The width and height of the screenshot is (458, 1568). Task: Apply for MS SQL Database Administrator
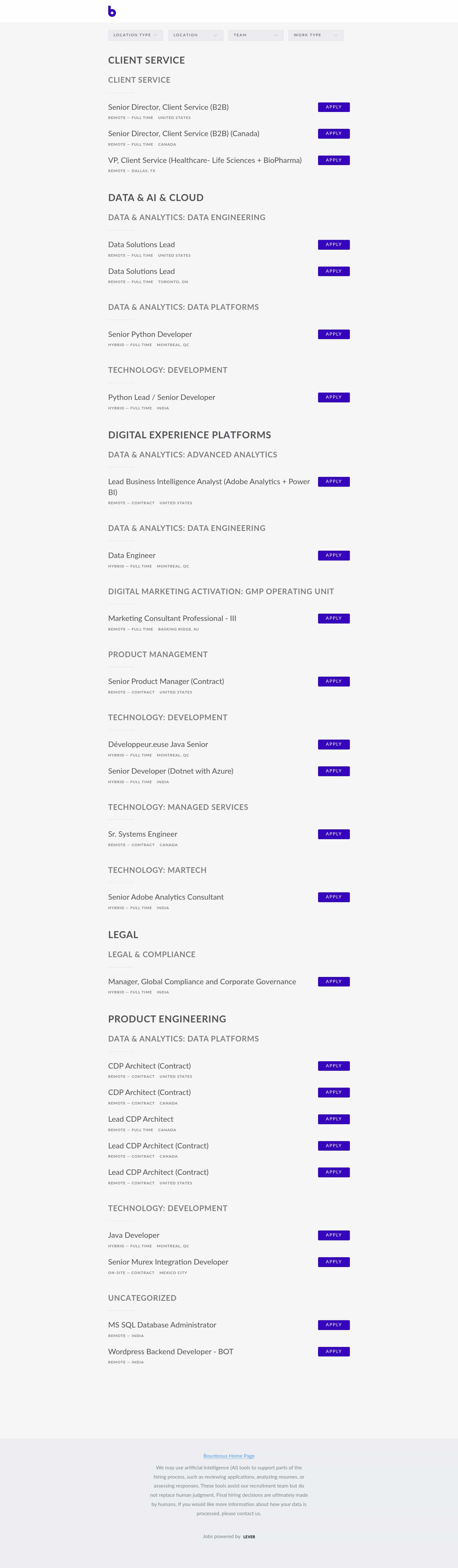pyautogui.click(x=333, y=1325)
